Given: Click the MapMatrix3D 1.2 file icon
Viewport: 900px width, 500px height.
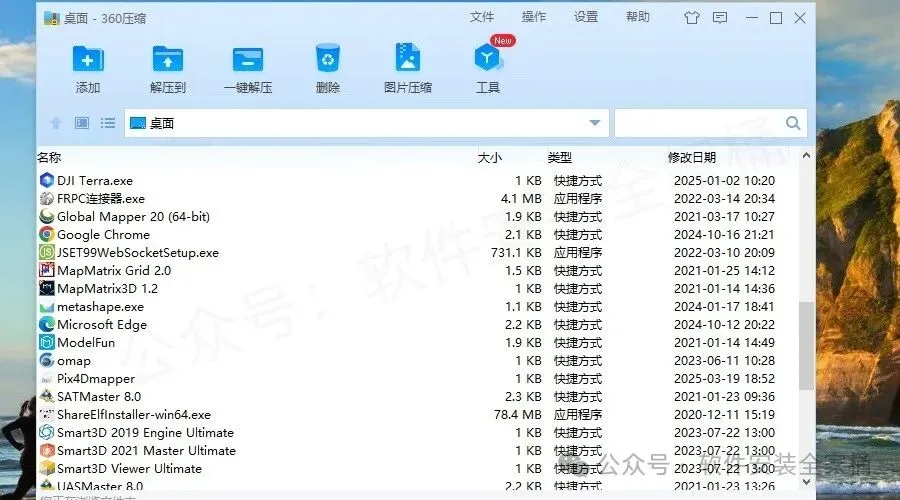Looking at the screenshot, I should pyautogui.click(x=46, y=288).
